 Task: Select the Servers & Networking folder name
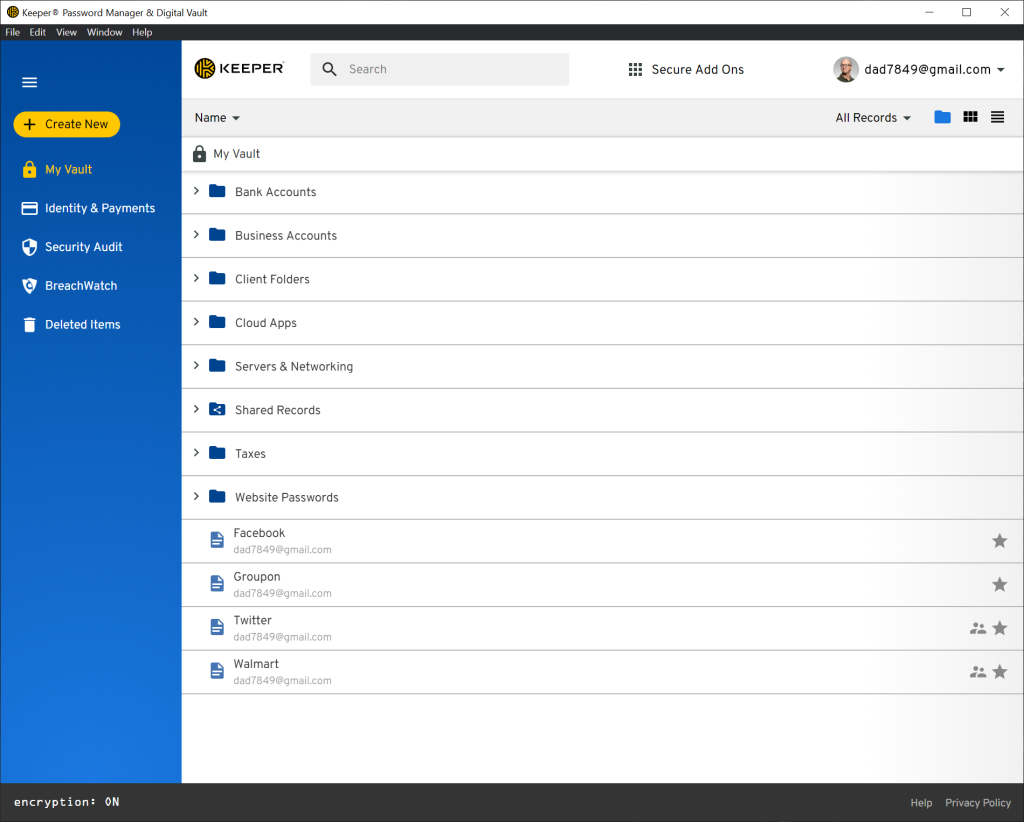pos(294,366)
